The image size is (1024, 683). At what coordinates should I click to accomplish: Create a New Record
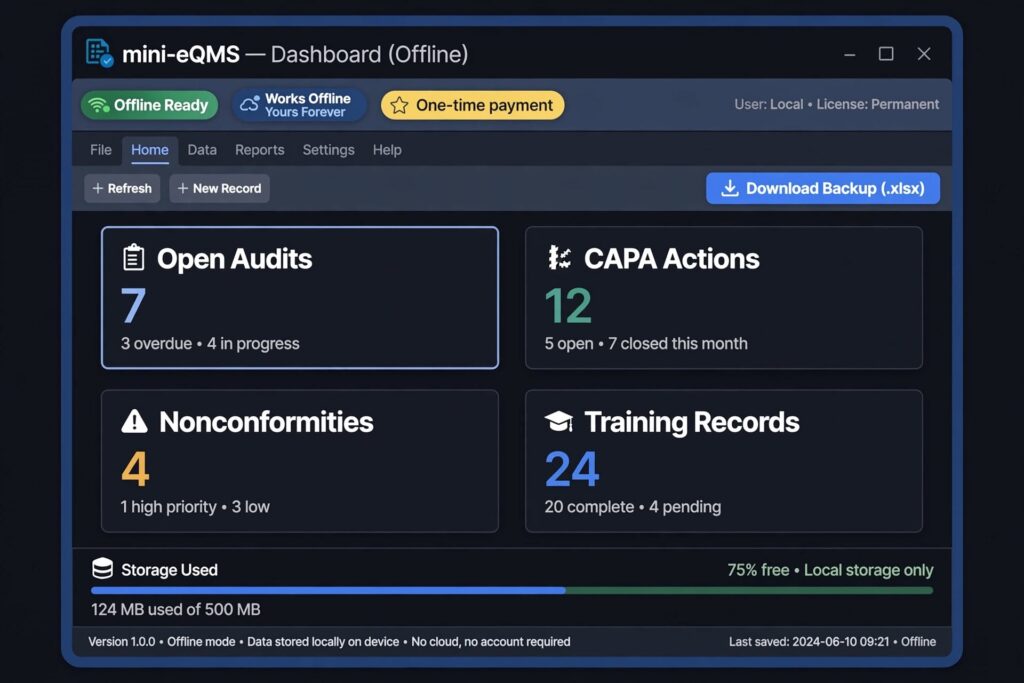tap(219, 188)
